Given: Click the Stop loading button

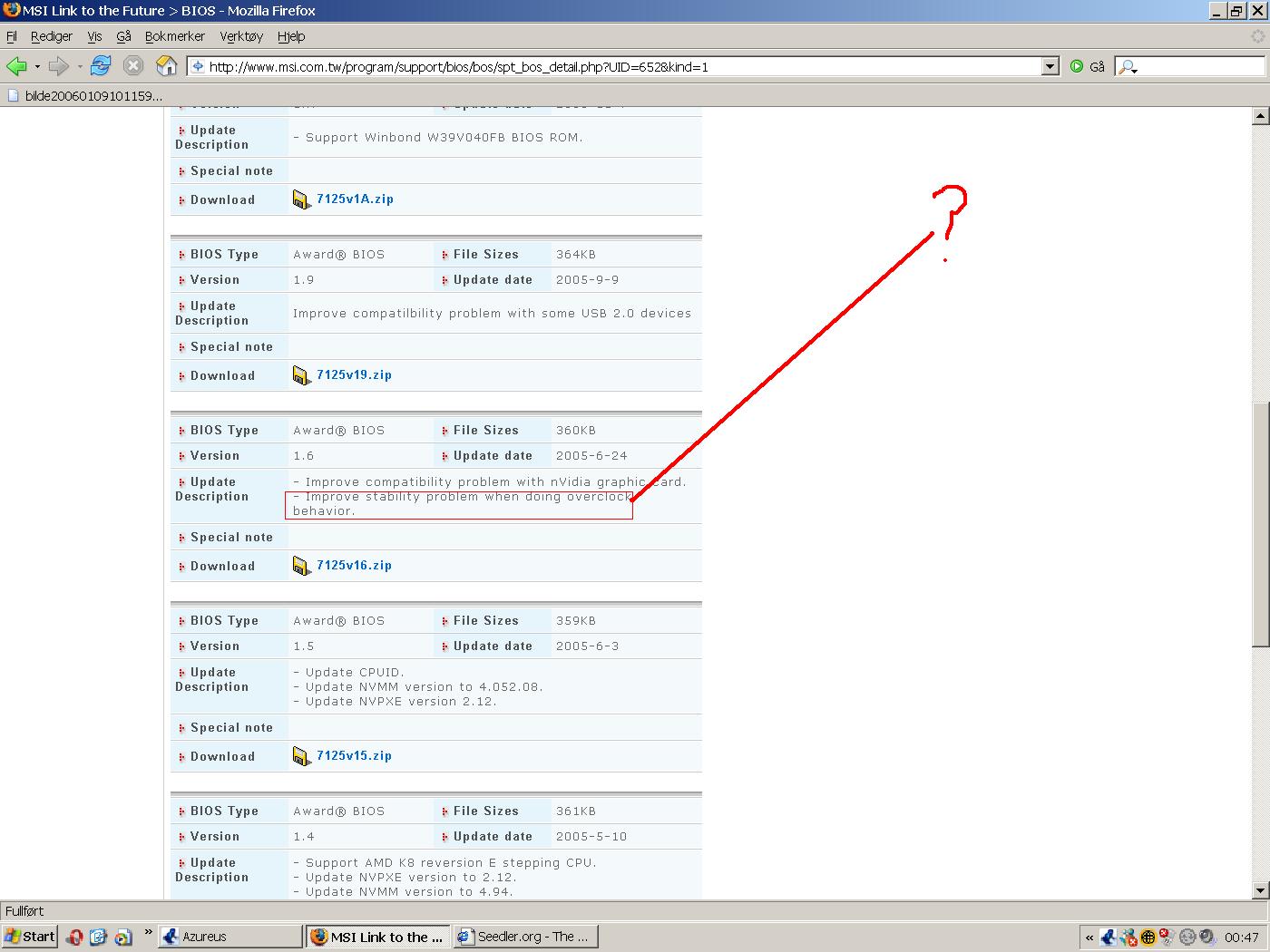Looking at the screenshot, I should (x=133, y=66).
